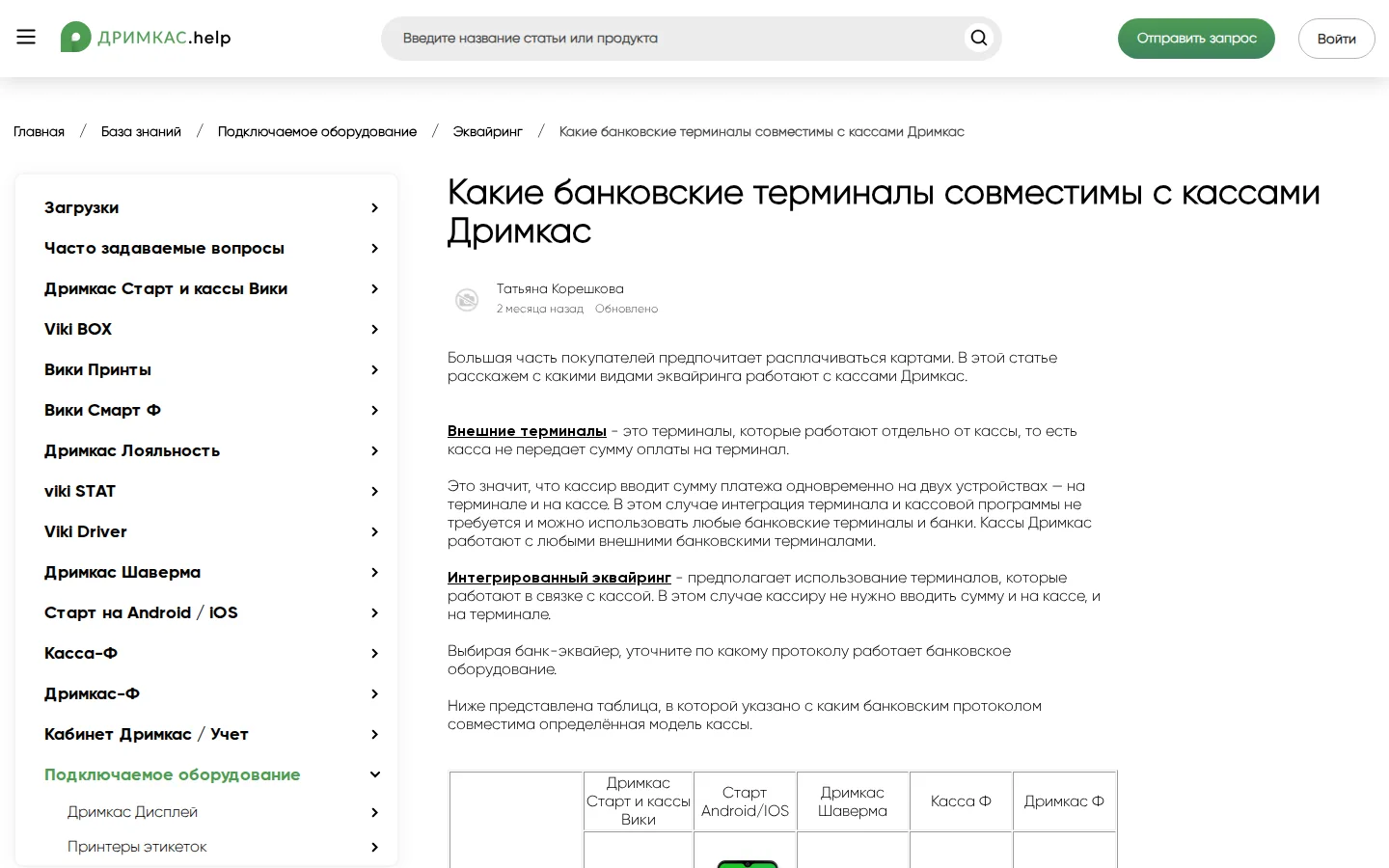
Task: Click table header Дримкас Старт и кассы Вики
Action: (x=639, y=801)
